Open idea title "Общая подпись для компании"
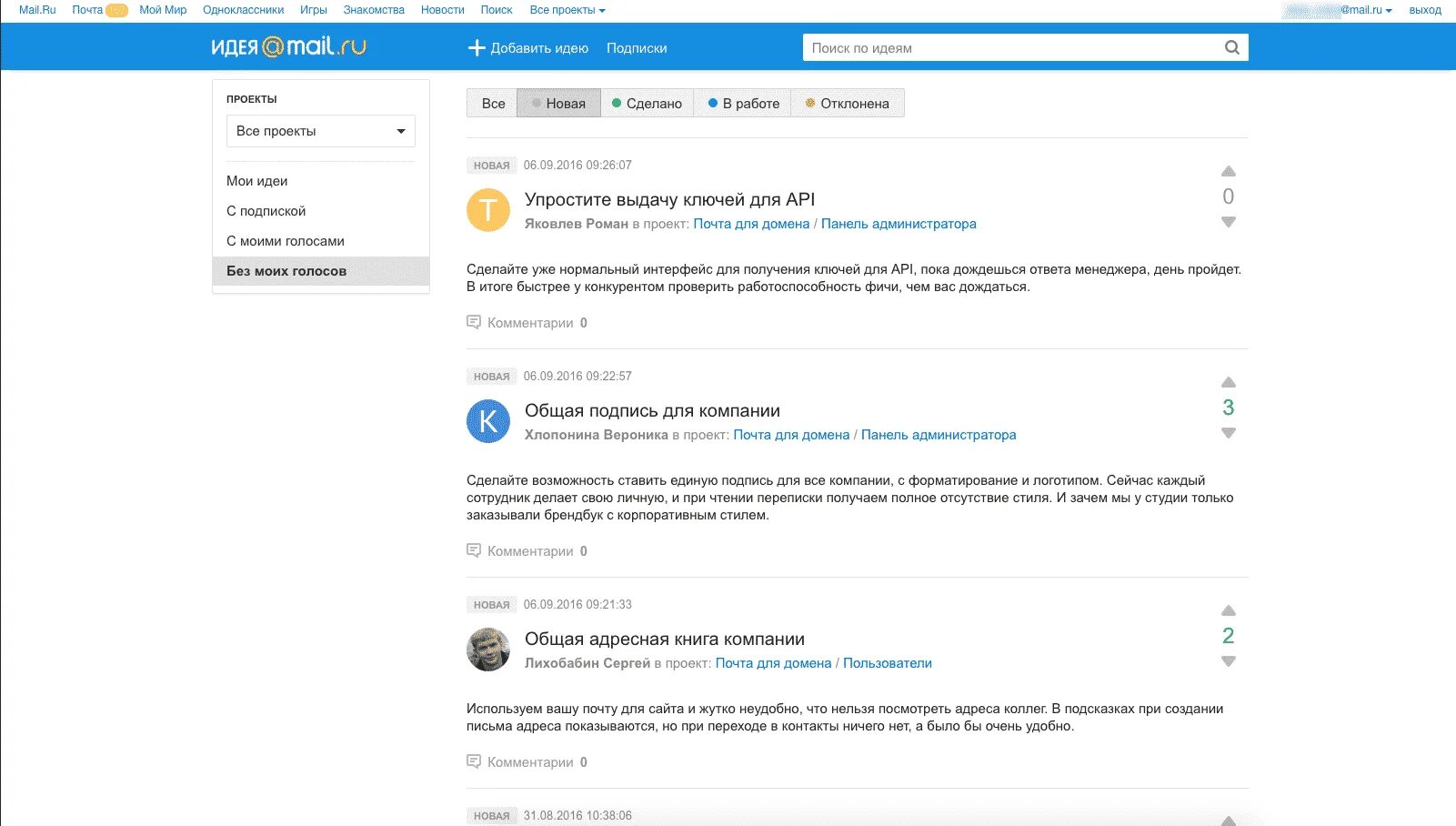The image size is (1456, 826). click(x=652, y=410)
